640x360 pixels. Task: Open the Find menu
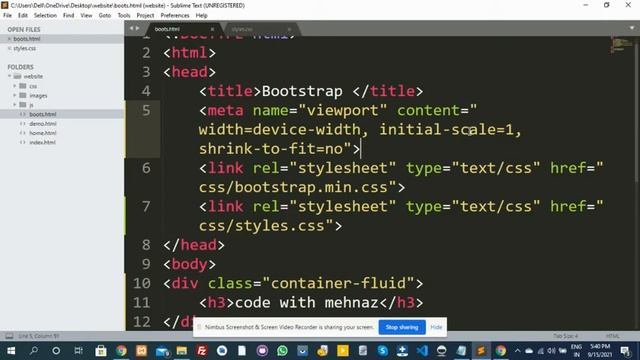pyautogui.click(x=69, y=16)
